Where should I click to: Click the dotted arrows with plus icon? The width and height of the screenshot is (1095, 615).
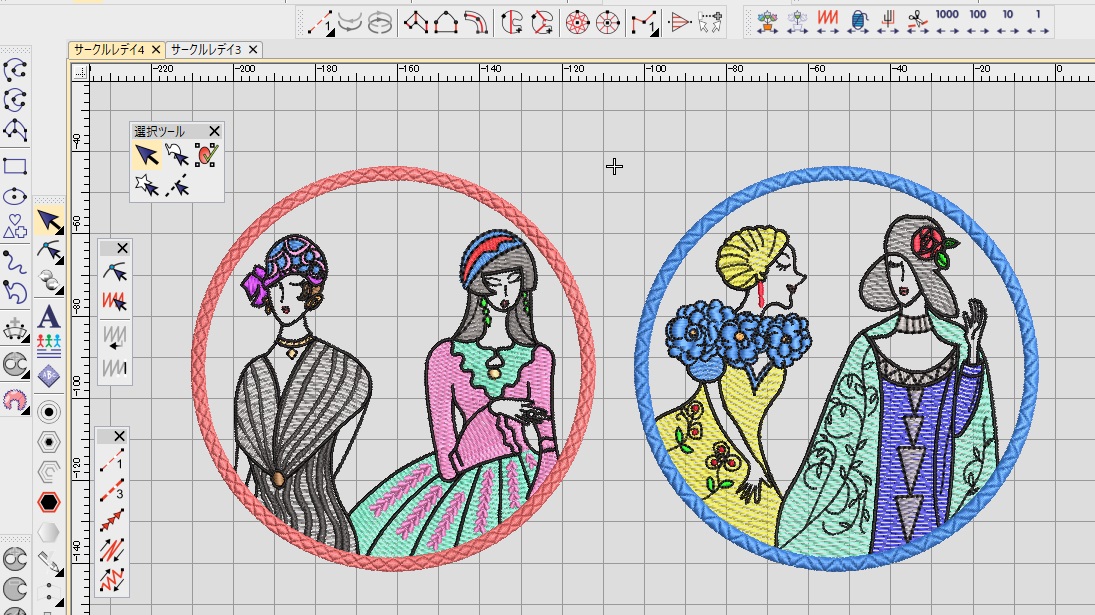point(710,22)
